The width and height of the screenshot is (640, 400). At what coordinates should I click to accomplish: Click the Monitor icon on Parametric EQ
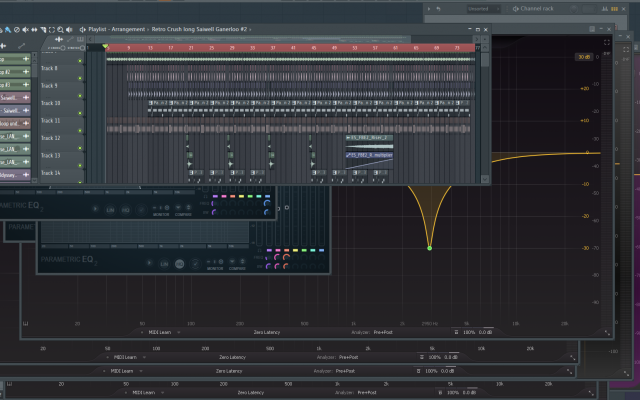pos(214,264)
